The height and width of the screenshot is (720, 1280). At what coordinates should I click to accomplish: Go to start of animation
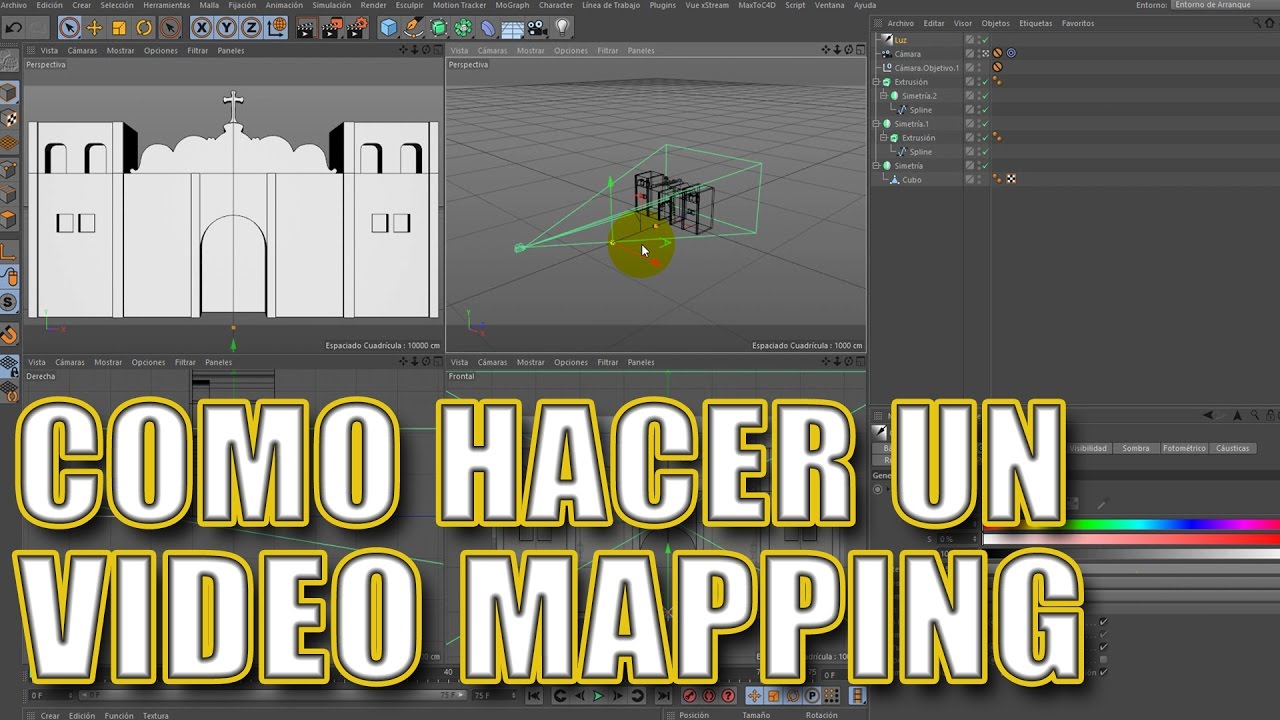(x=534, y=695)
